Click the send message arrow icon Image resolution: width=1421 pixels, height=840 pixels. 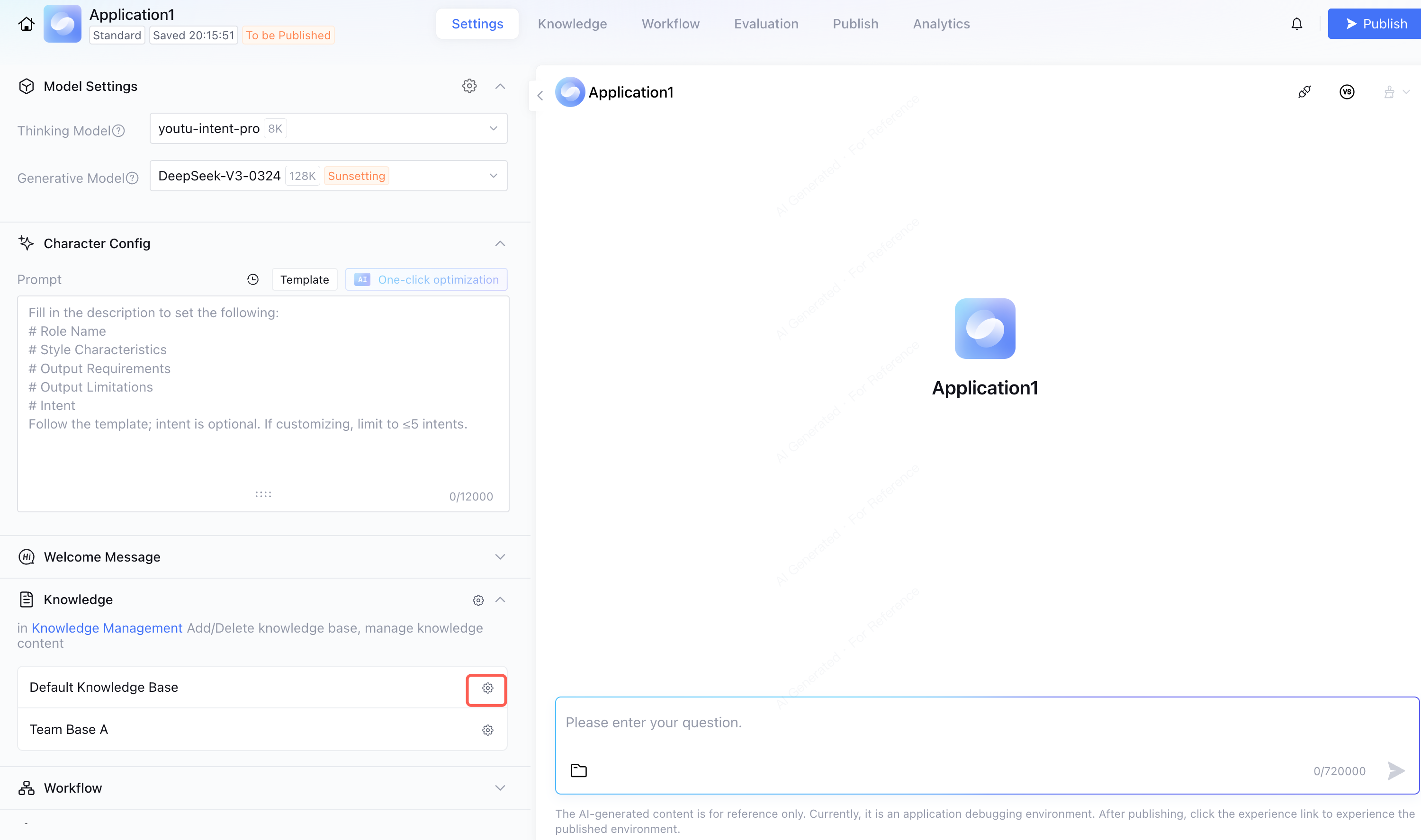(1396, 770)
